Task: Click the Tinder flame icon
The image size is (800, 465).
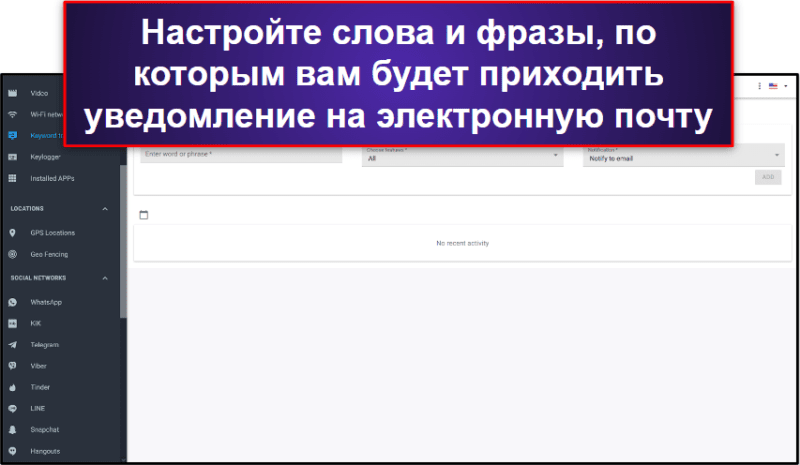Action: [13, 387]
